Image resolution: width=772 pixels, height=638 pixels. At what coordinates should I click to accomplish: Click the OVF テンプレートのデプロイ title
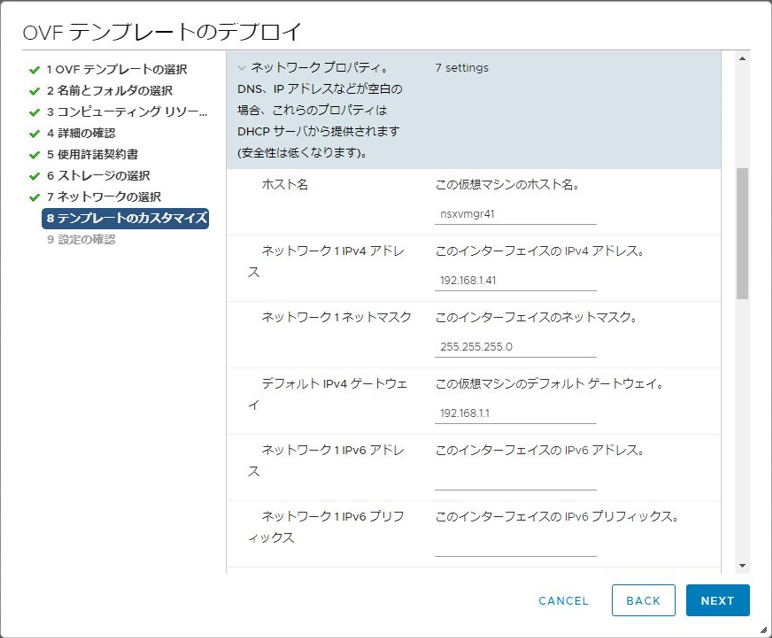162,32
